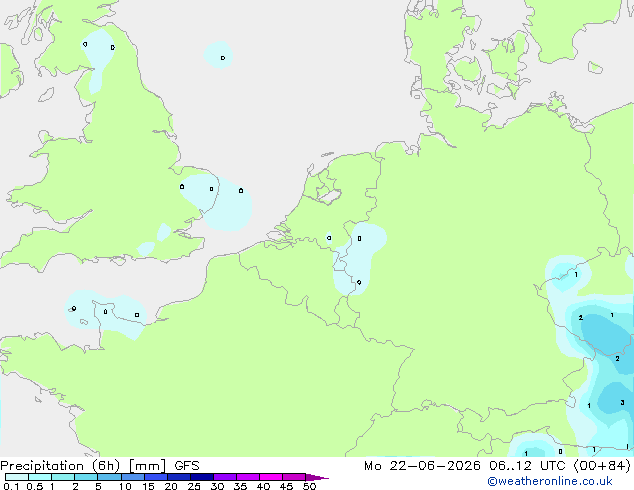The image size is (634, 490).
Task: Click the 10–15 mm legend color swatch
Action: [133, 477]
